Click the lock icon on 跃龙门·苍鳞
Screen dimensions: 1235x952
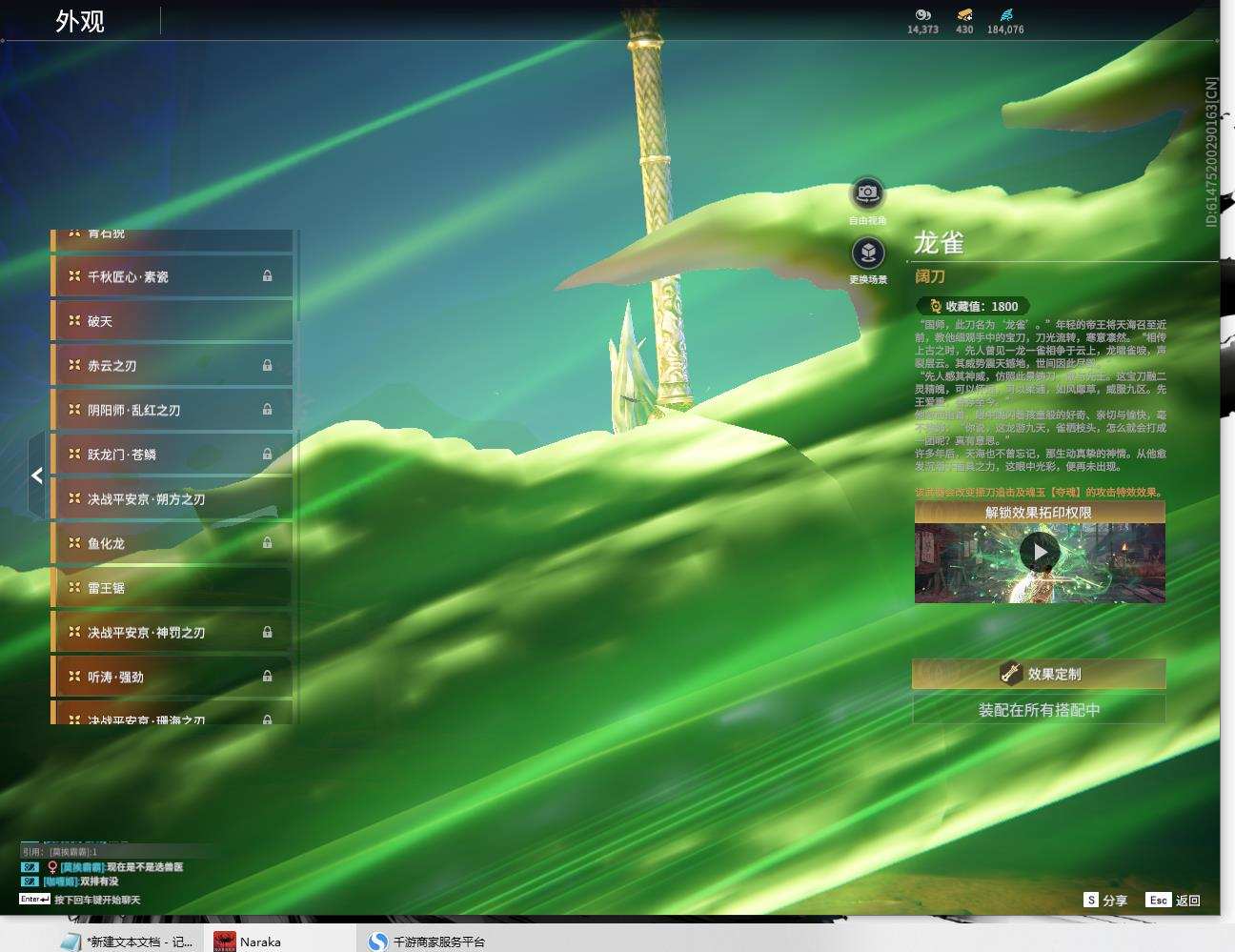point(268,455)
